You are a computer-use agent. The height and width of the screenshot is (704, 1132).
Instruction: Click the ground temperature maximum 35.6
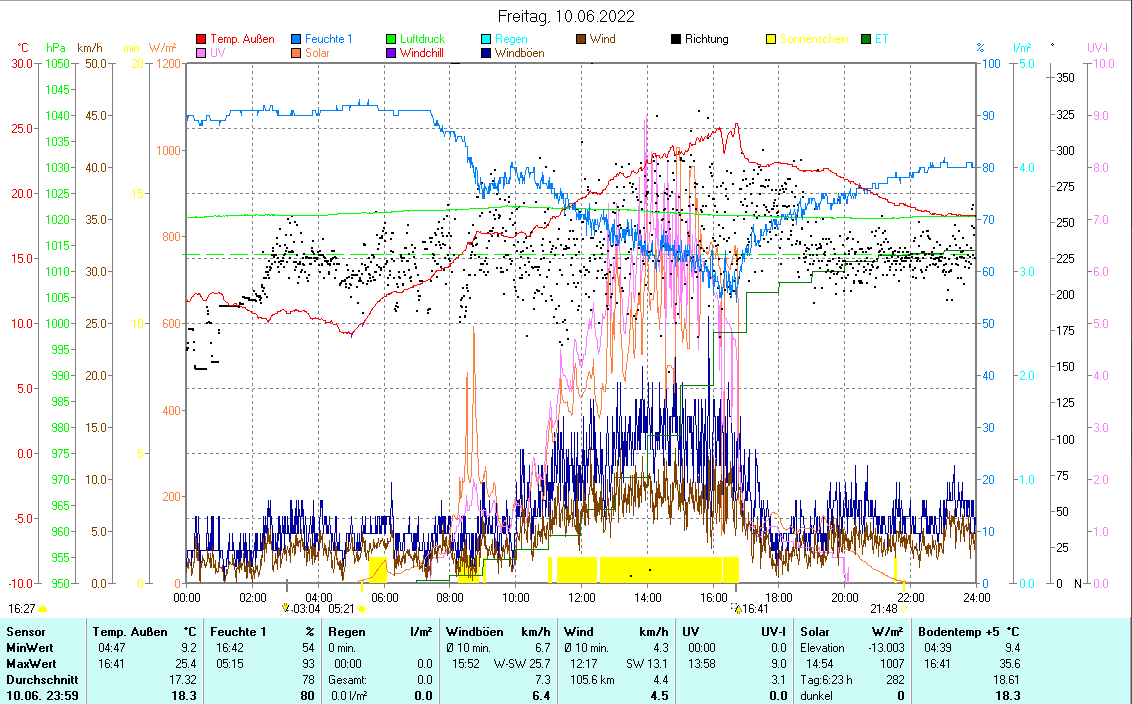(x=1009, y=664)
